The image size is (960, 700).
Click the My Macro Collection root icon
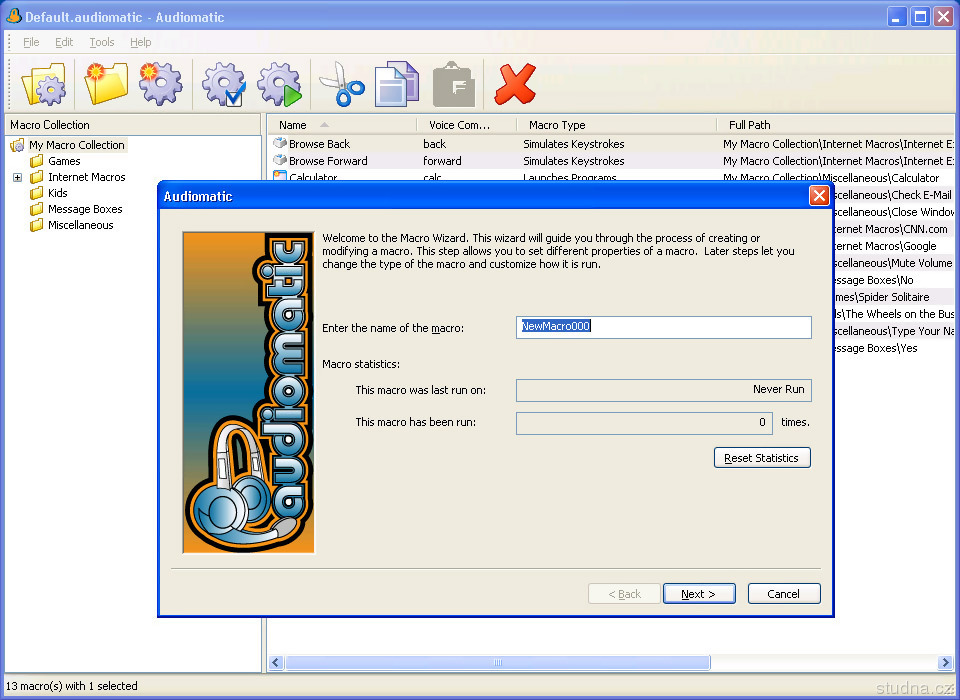17,145
